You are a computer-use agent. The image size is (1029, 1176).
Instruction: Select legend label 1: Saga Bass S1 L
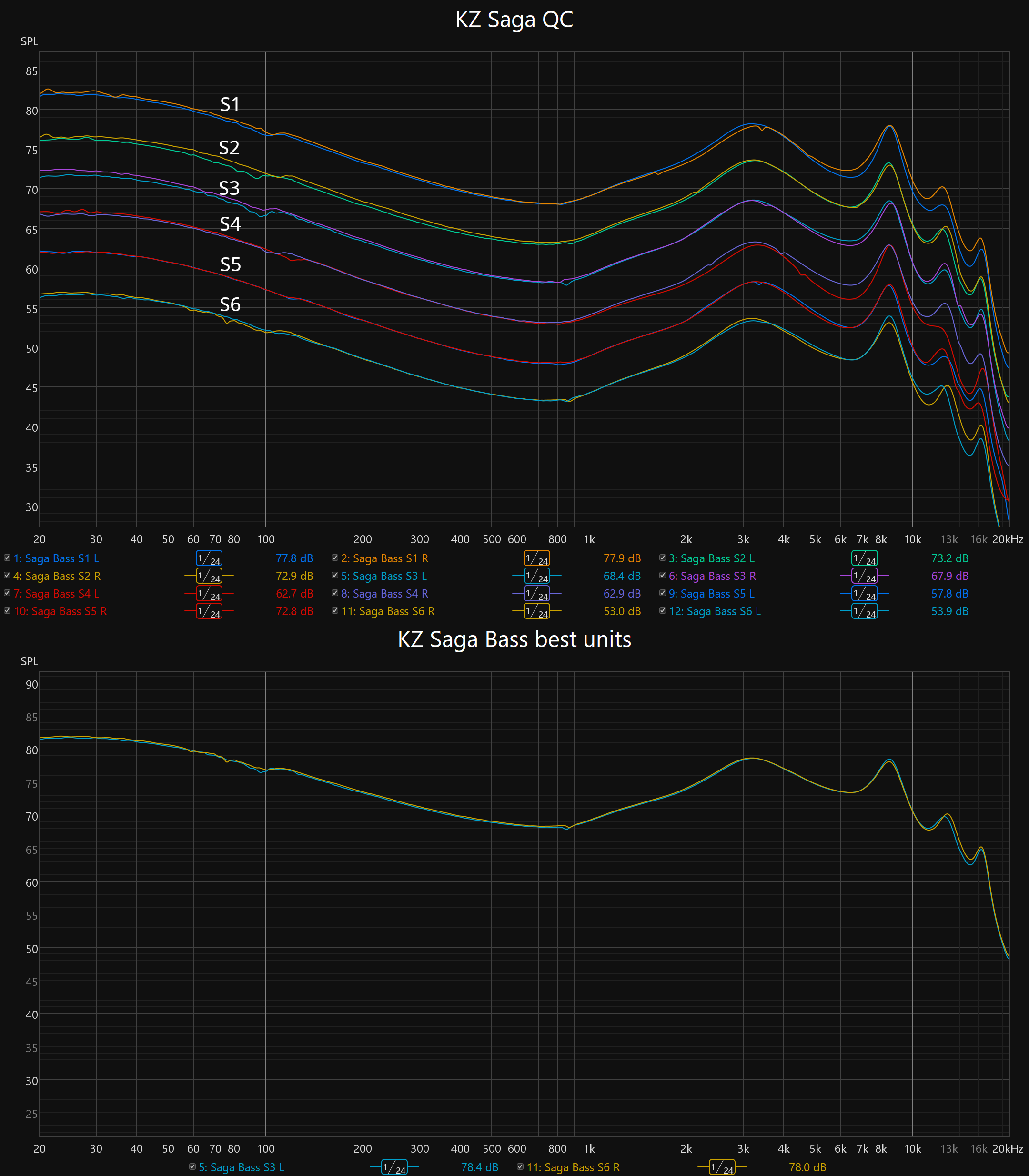click(x=56, y=558)
